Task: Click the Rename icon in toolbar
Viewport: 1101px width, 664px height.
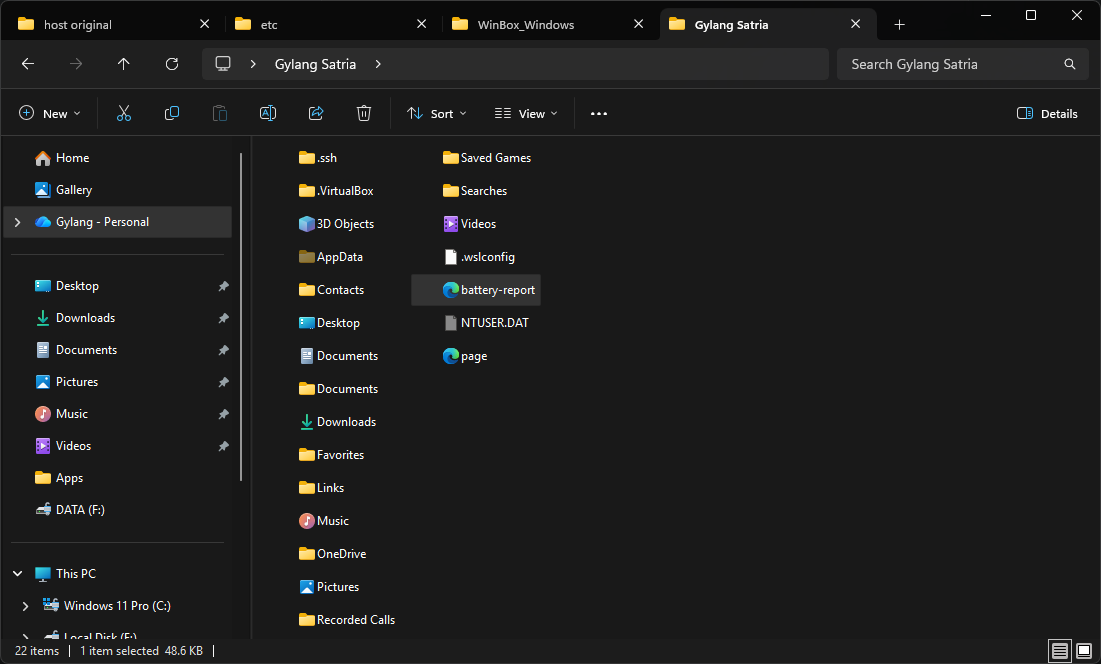Action: [x=268, y=114]
